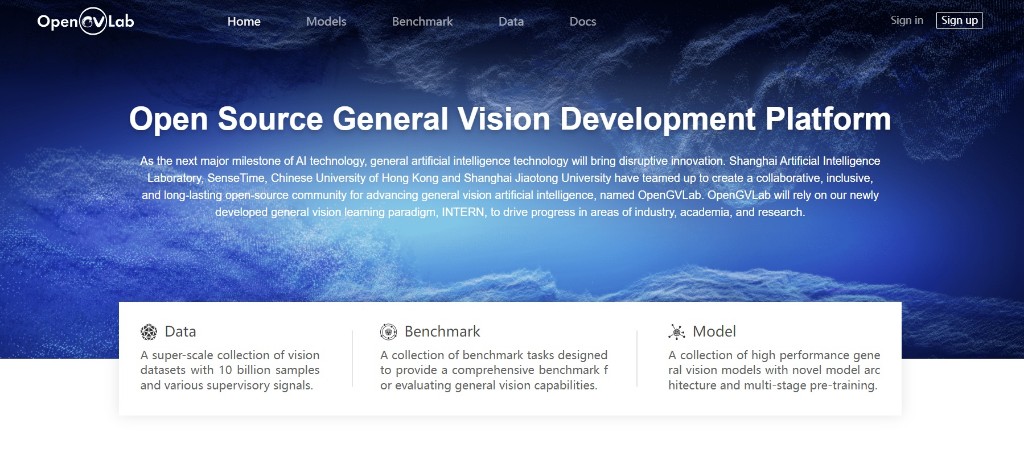This screenshot has width=1024, height=461.
Task: Go to the Home navigation tab
Action: pos(244,21)
